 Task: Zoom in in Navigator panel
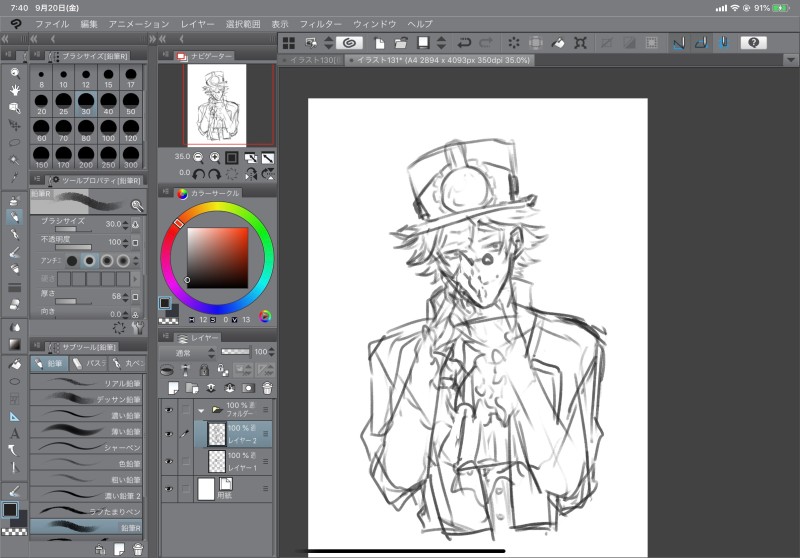(215, 158)
